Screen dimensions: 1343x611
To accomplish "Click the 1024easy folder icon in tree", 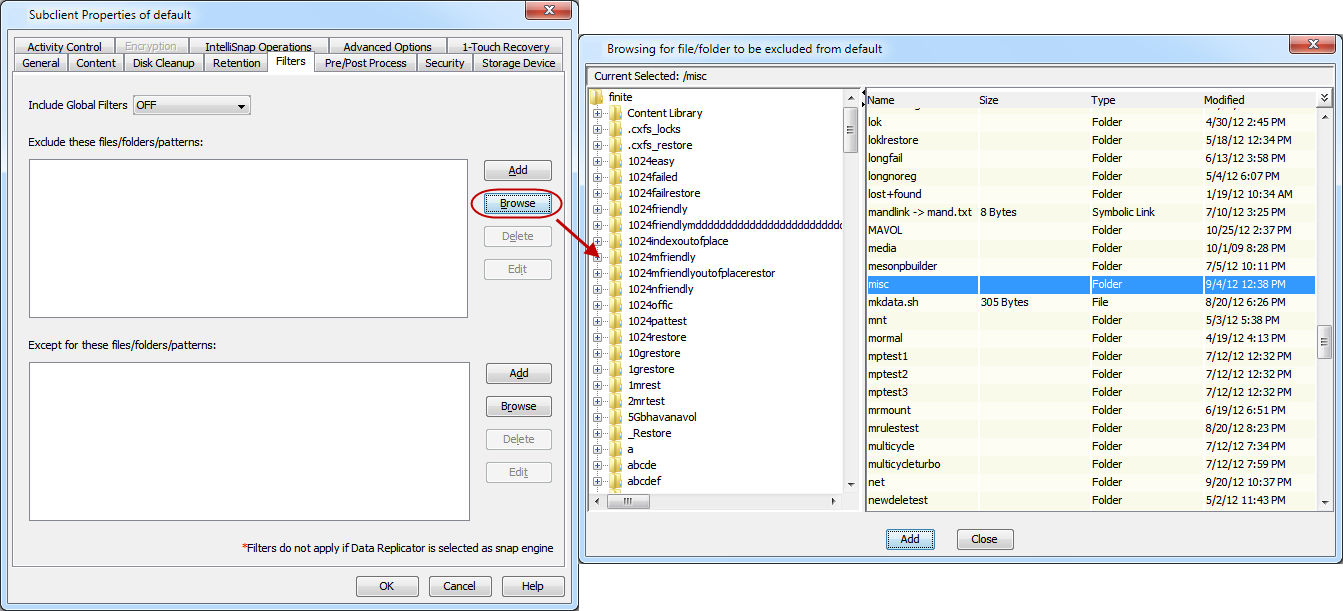I will pos(615,161).
